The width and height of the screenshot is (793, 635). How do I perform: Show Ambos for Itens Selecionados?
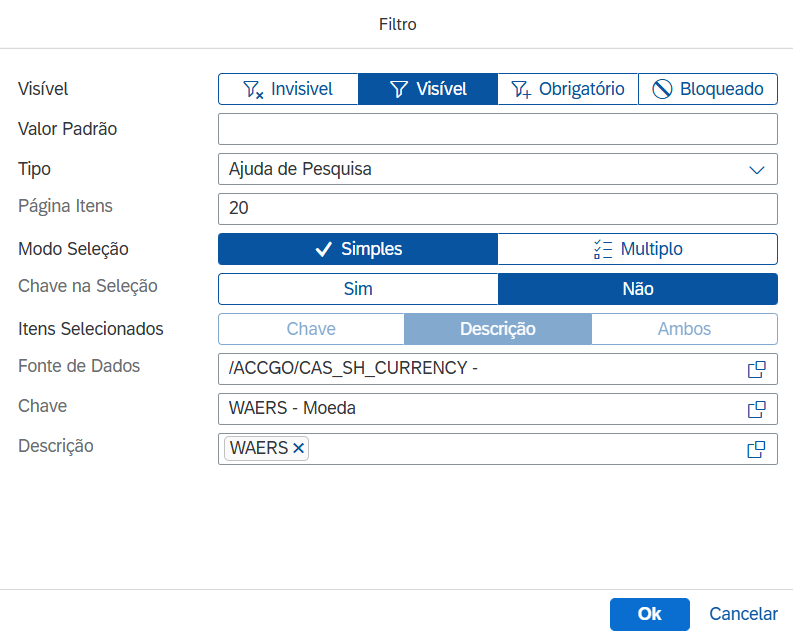point(684,329)
